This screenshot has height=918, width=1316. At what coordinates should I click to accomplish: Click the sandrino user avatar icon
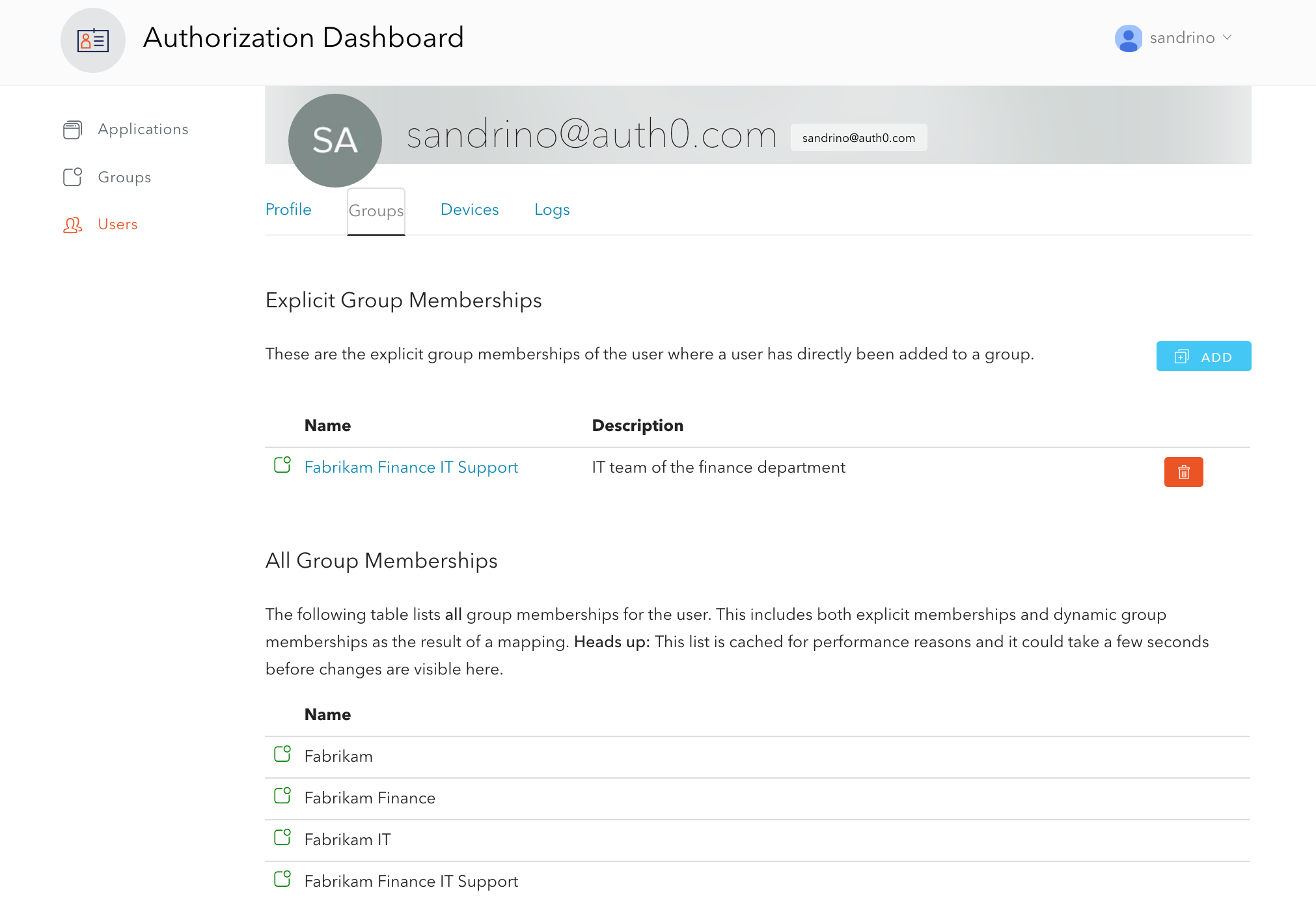tap(1129, 38)
